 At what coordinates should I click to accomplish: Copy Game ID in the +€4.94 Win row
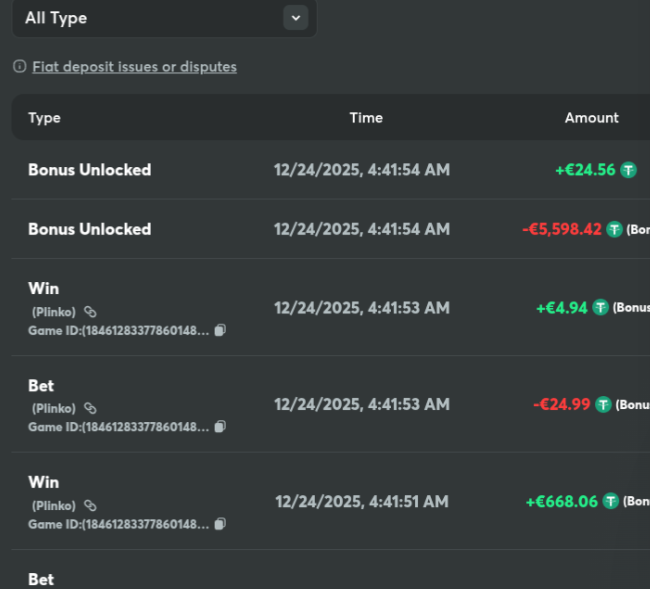pos(220,330)
